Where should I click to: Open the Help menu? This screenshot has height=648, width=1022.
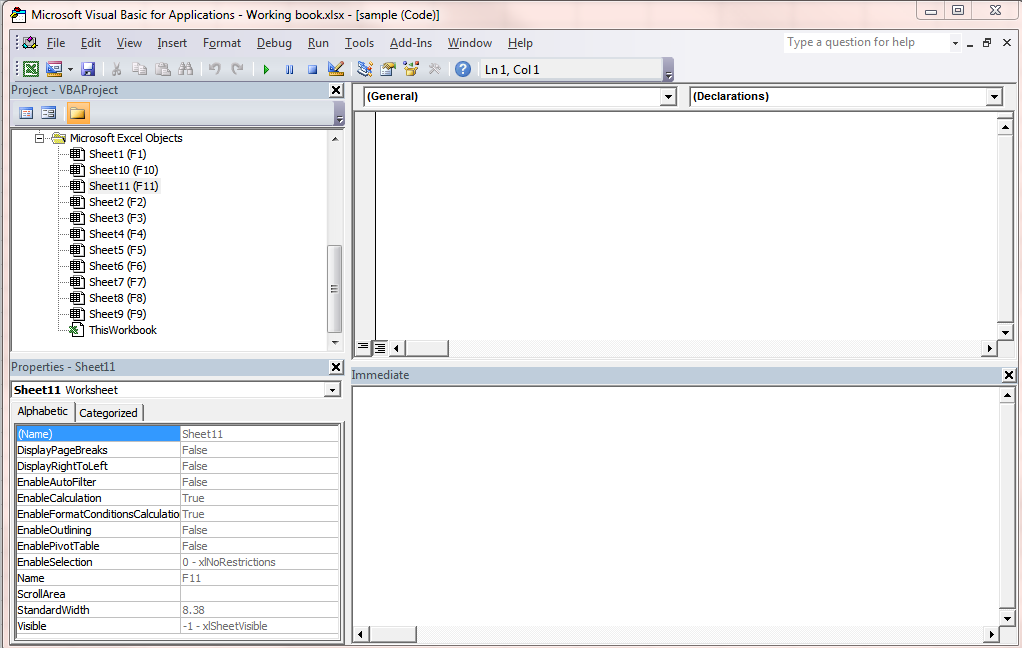coord(520,43)
